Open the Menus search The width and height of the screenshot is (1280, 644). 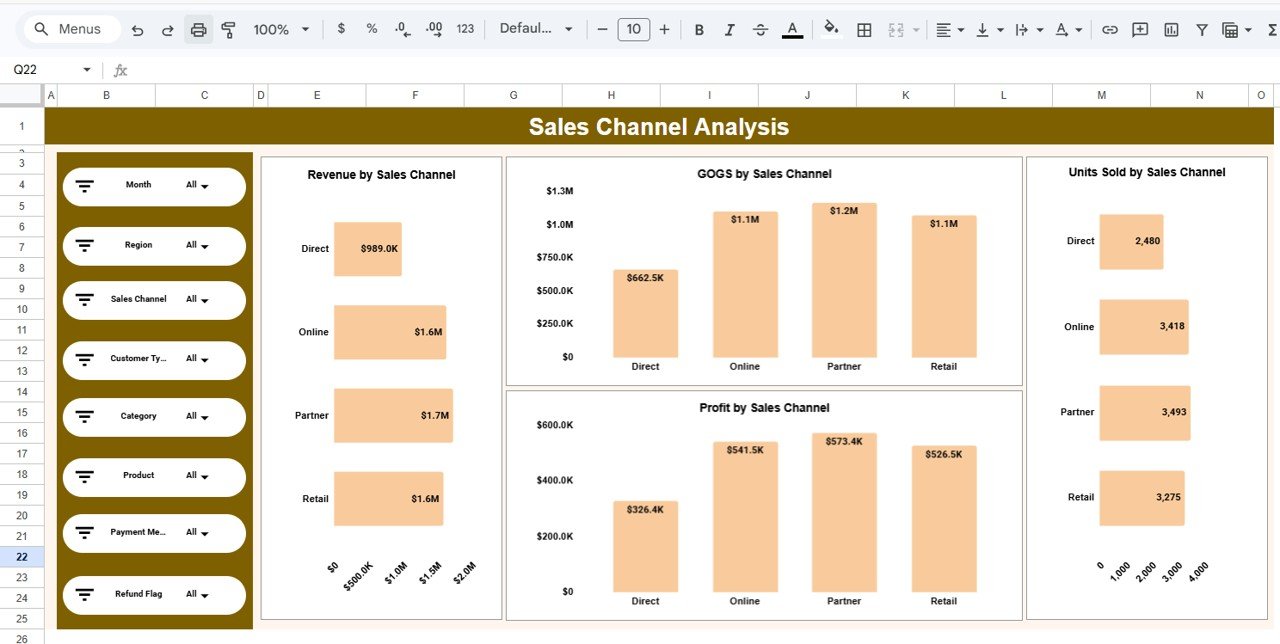point(69,29)
